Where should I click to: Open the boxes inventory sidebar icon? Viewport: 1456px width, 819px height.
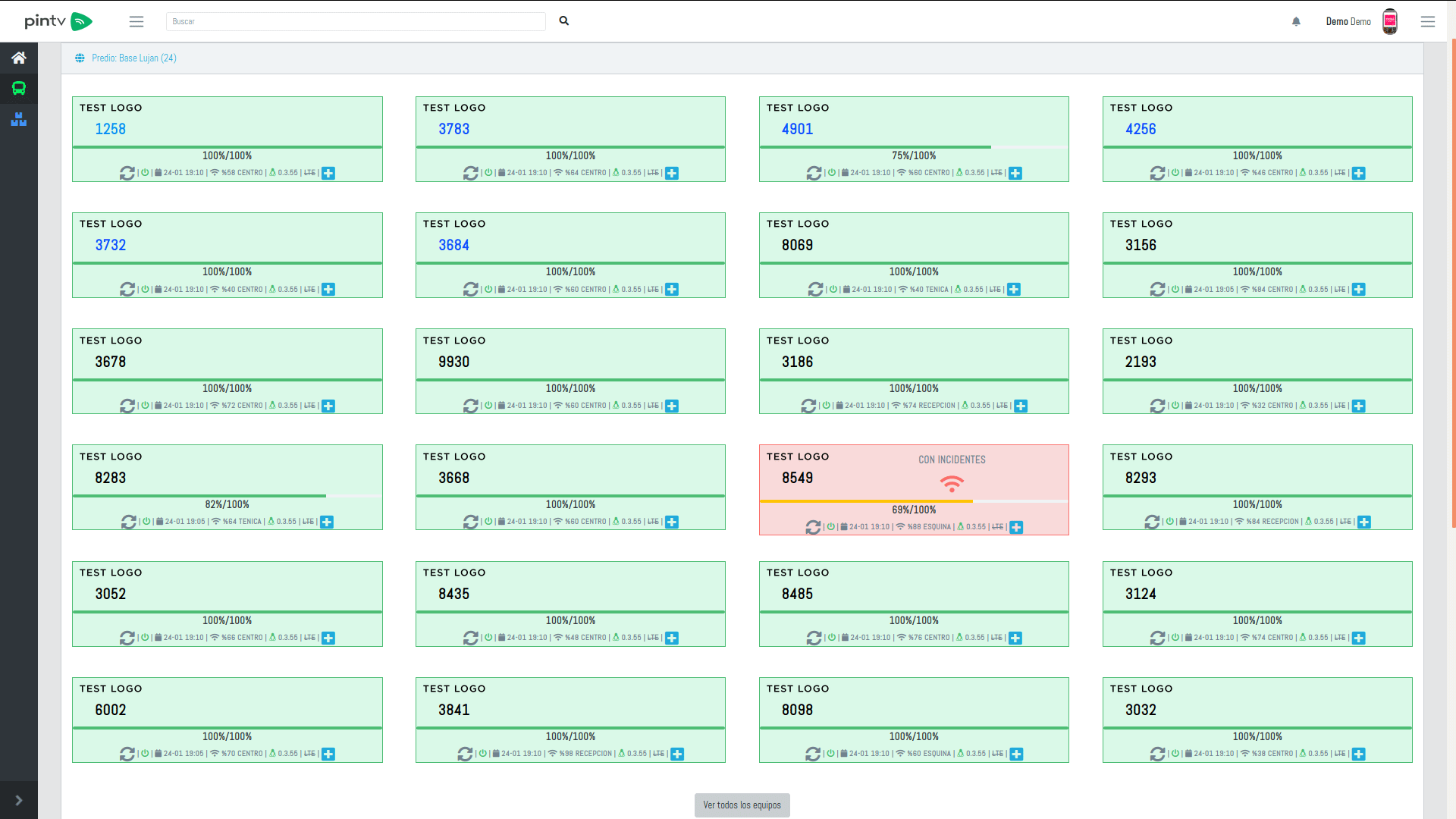click(x=19, y=119)
